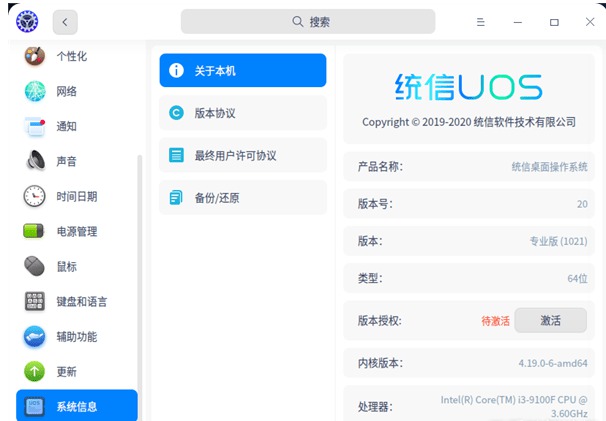The width and height of the screenshot is (606, 421).
Task: Close the control center window
Action: (x=590, y=22)
